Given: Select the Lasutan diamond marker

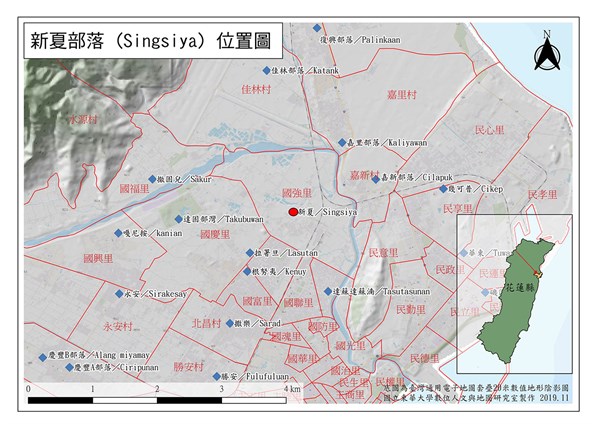Looking at the screenshot, I should pos(249,253).
